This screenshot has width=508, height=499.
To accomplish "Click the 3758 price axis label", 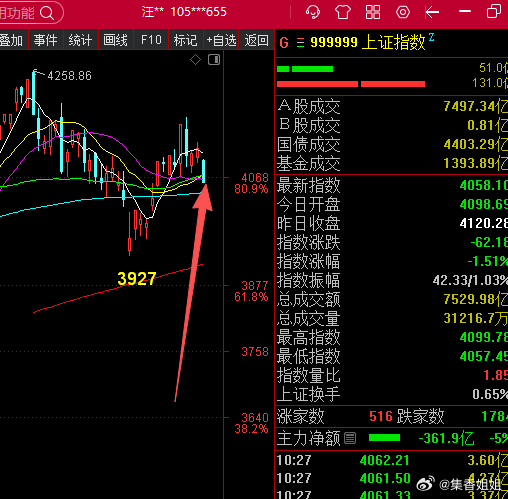I will (255, 352).
